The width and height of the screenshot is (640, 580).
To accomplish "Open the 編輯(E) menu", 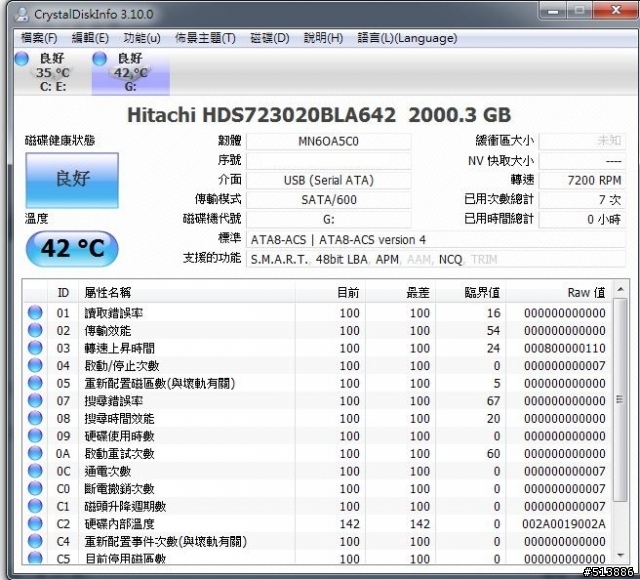I will 90,38.
